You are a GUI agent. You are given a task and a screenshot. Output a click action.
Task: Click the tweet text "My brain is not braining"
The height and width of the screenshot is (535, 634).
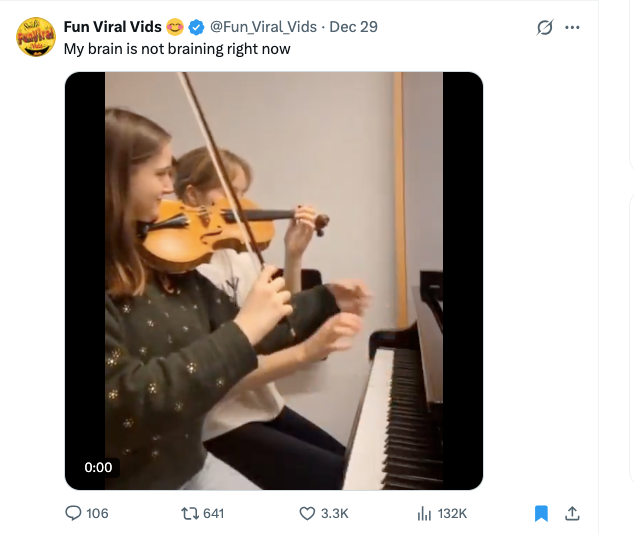click(177, 47)
